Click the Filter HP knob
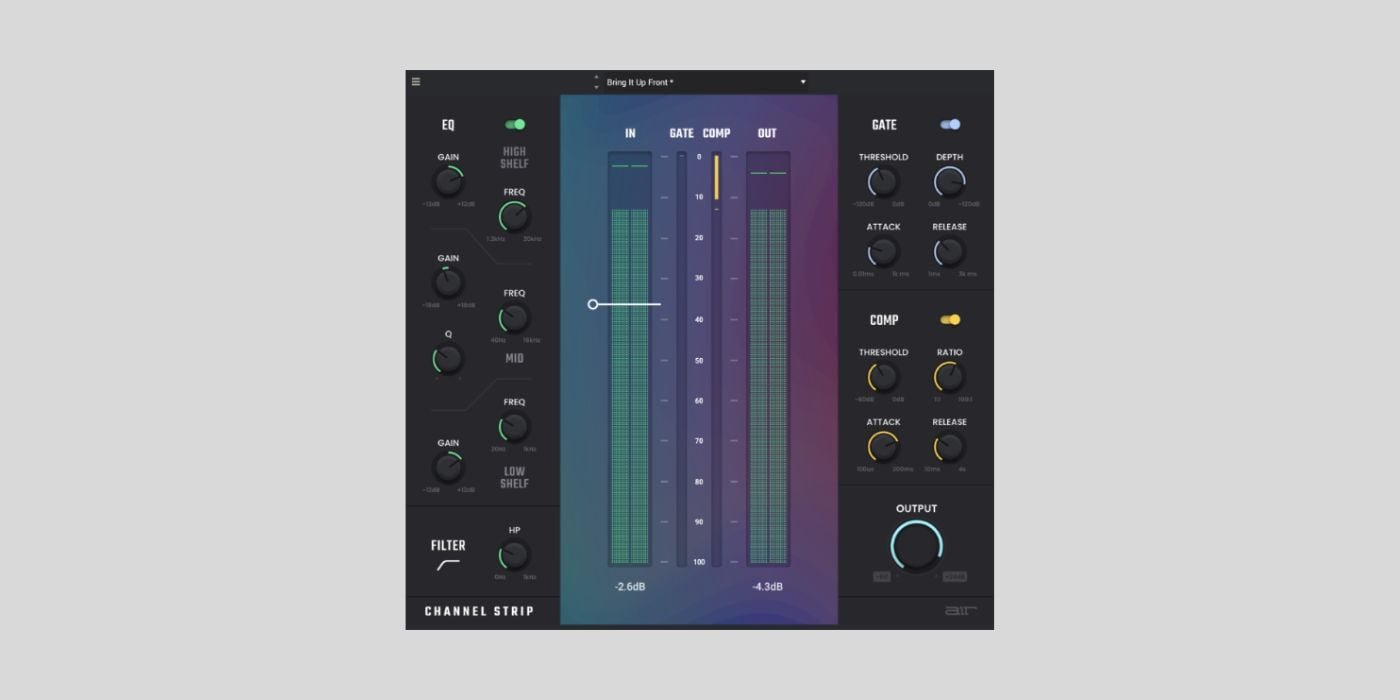 pos(514,555)
